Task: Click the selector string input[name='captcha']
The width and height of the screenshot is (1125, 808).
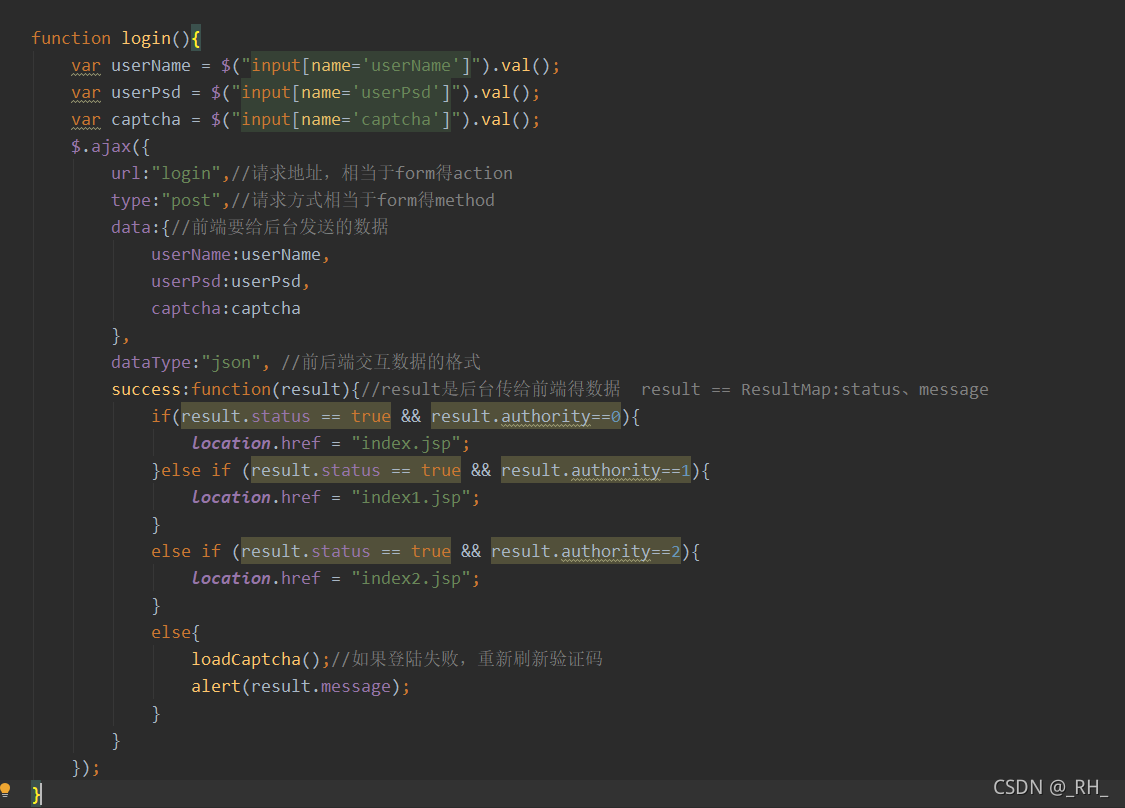Action: click(346, 119)
